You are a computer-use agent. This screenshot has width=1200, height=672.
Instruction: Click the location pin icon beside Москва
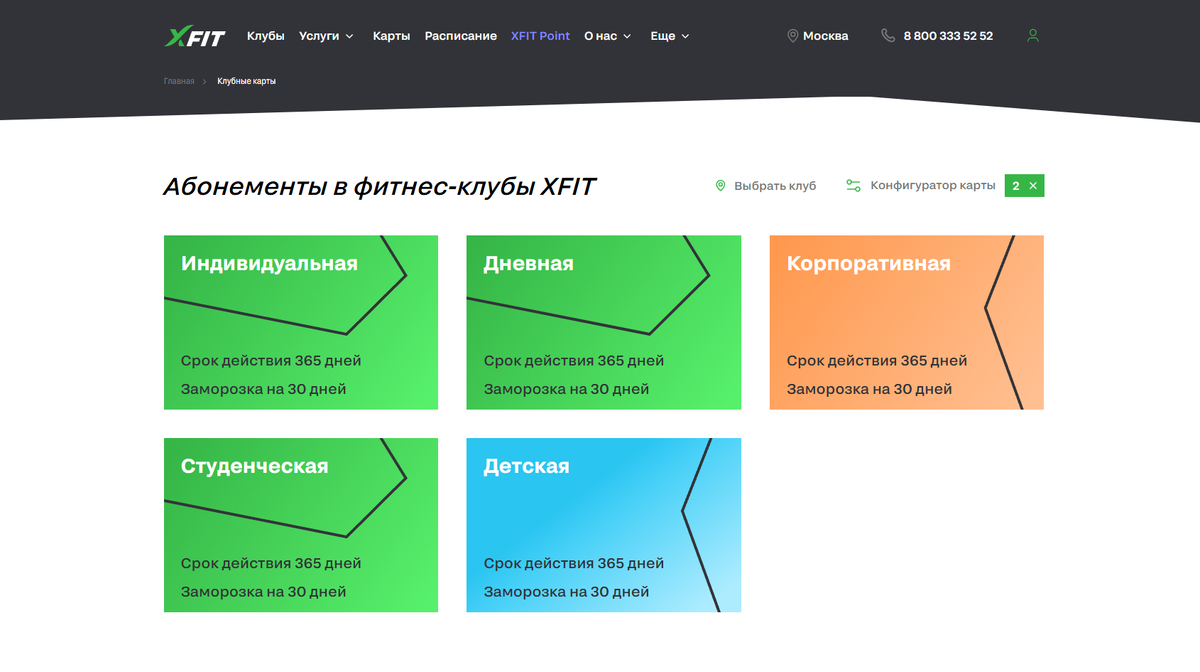[793, 36]
